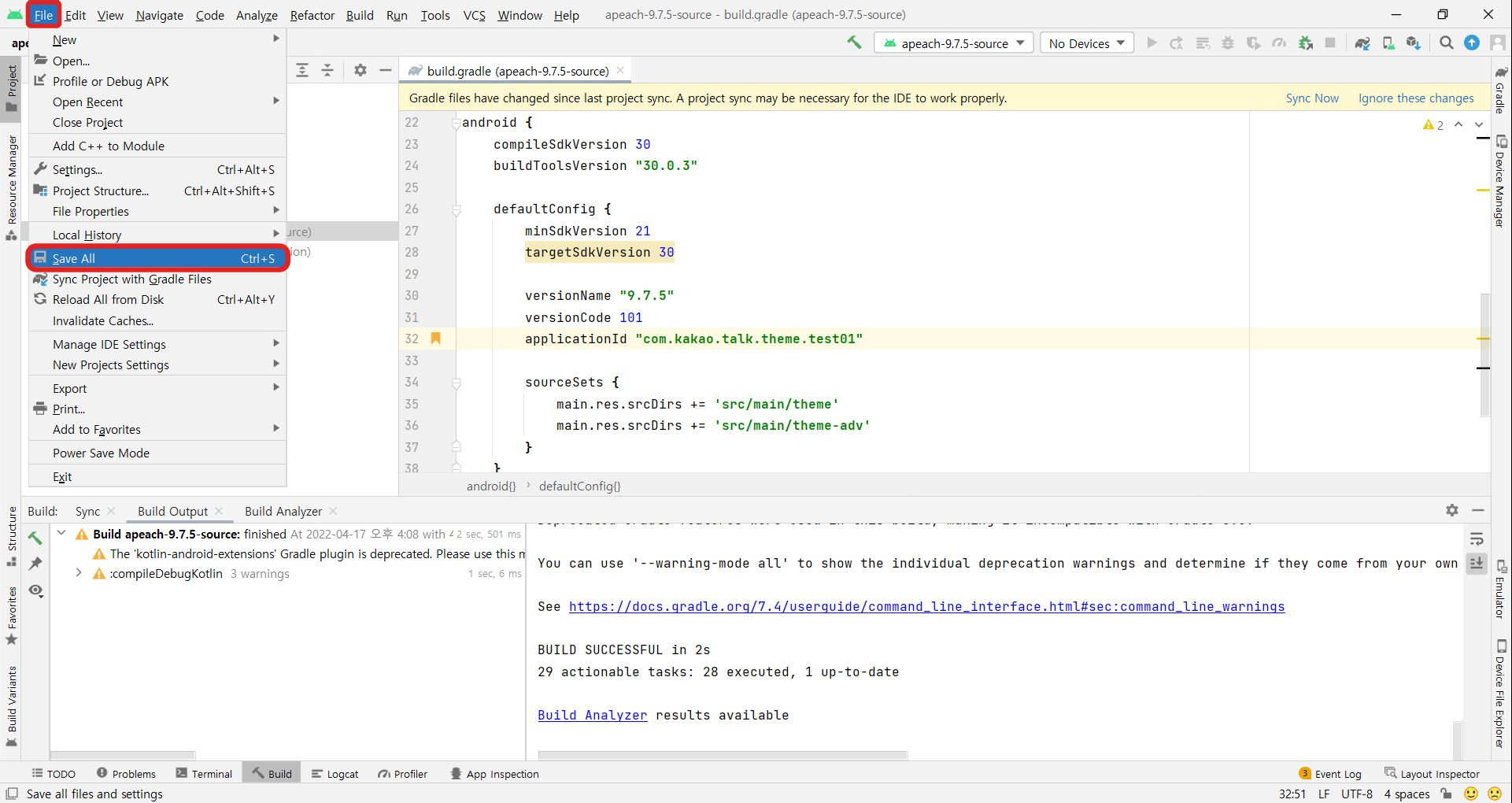Click Attach Debugger to Android Process icon
The image size is (1512, 803).
[1305, 43]
